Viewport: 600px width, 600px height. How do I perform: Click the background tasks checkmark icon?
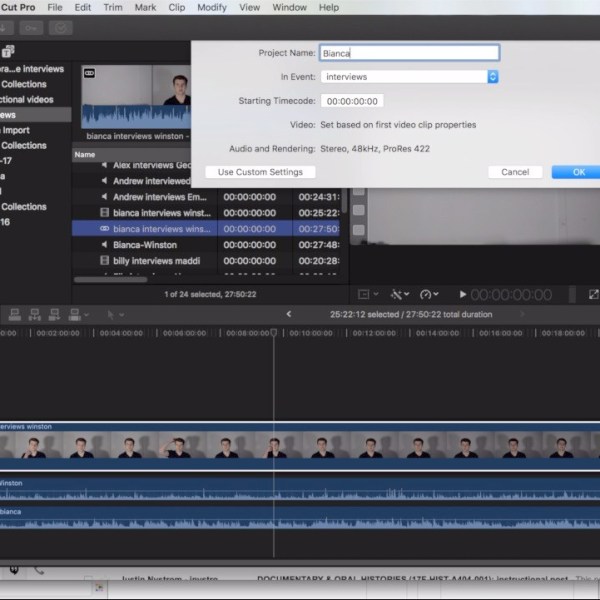click(62, 28)
